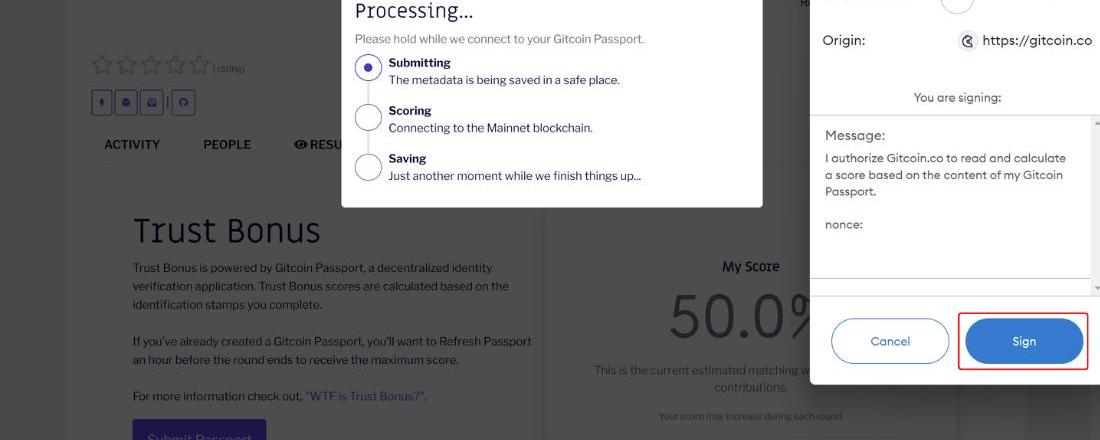
Task: Click the mail envelope icon button
Action: 153,102
